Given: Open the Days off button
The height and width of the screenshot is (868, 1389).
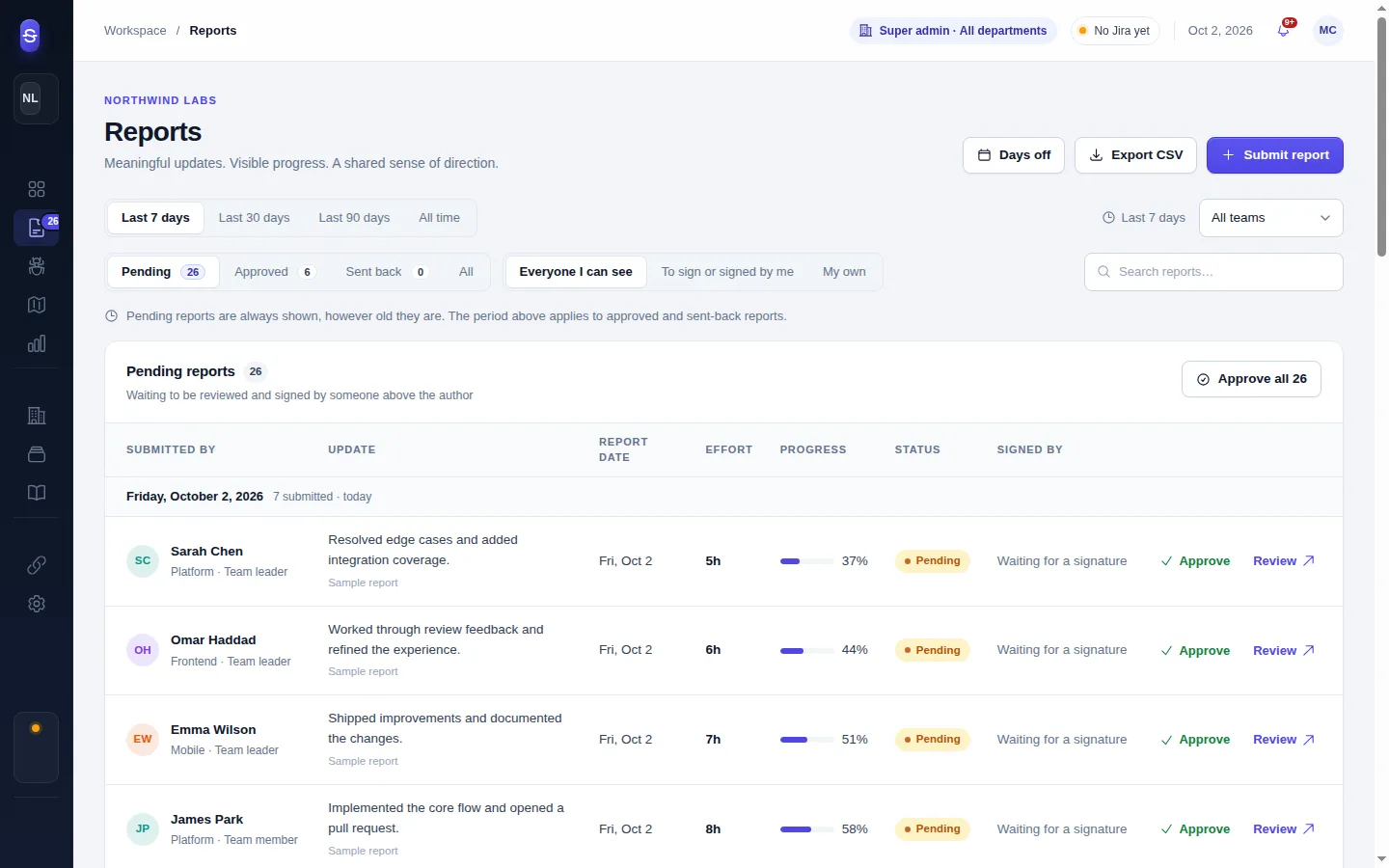Looking at the screenshot, I should click(x=1014, y=155).
